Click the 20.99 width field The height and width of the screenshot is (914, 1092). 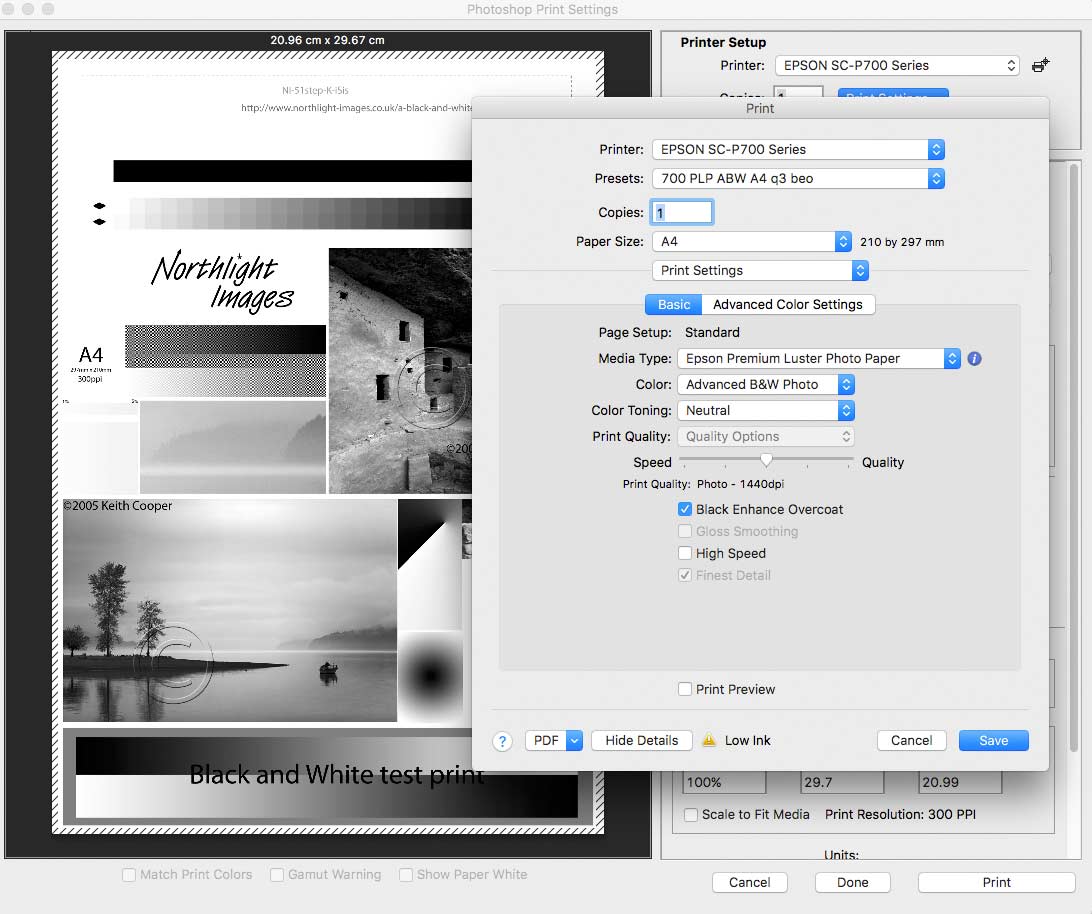pos(960,782)
